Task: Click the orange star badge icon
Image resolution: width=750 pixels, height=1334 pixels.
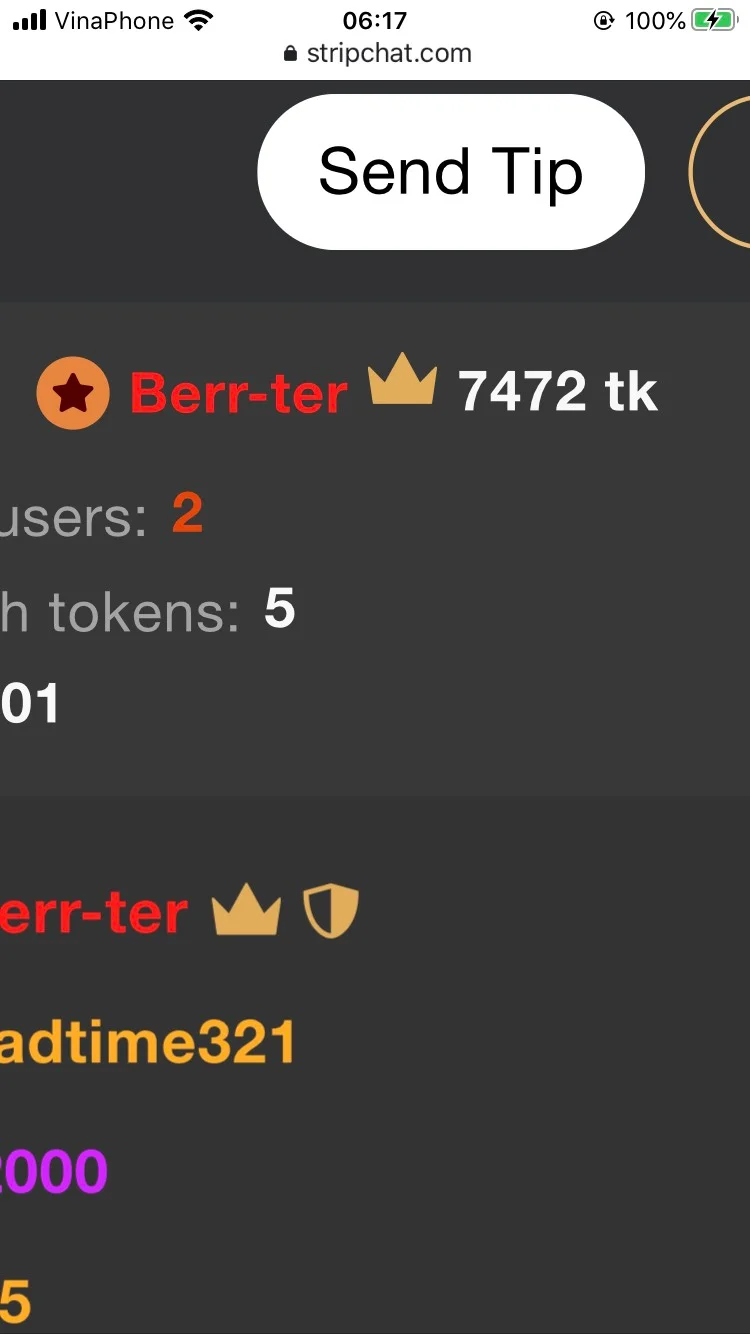Action: point(73,393)
